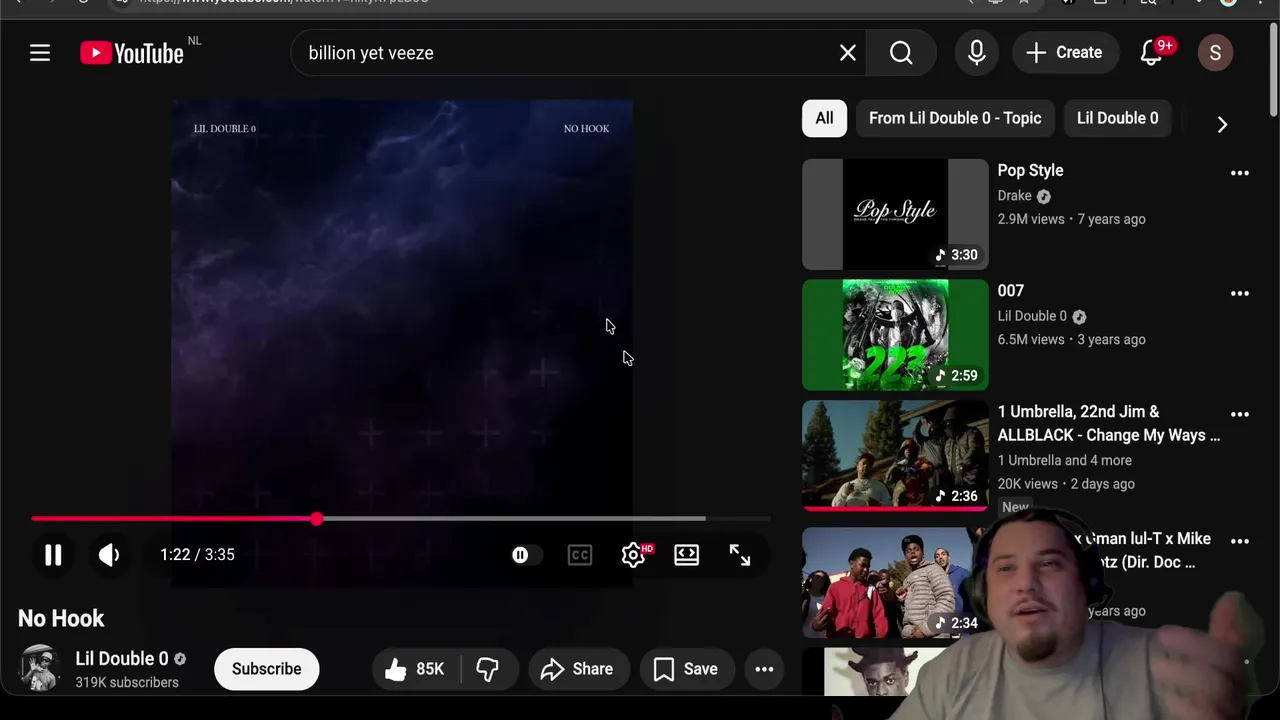1280x720 pixels.
Task: Open Lil Double 0 channel under 007
Action: 1032,316
